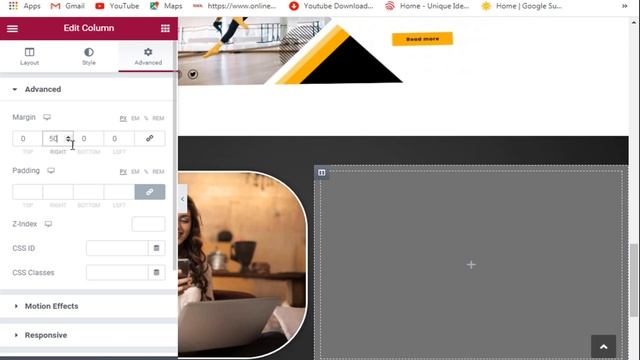Collapse the Elementor panel with arrow handle
The width and height of the screenshot is (640, 360).
[182, 199]
